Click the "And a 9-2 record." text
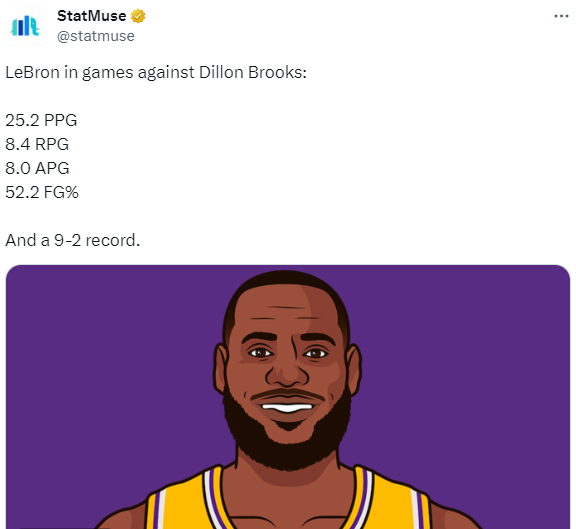 coord(73,241)
